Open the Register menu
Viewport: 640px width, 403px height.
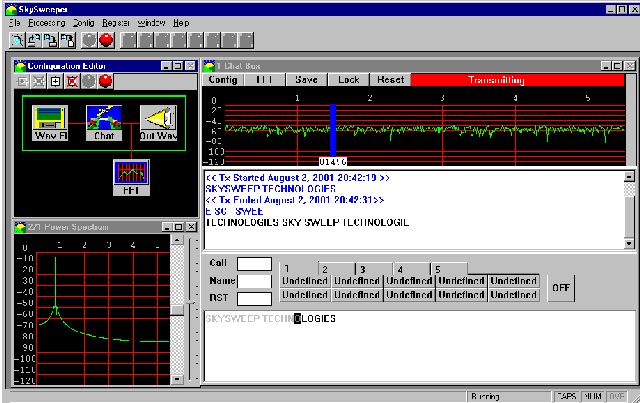(116, 23)
